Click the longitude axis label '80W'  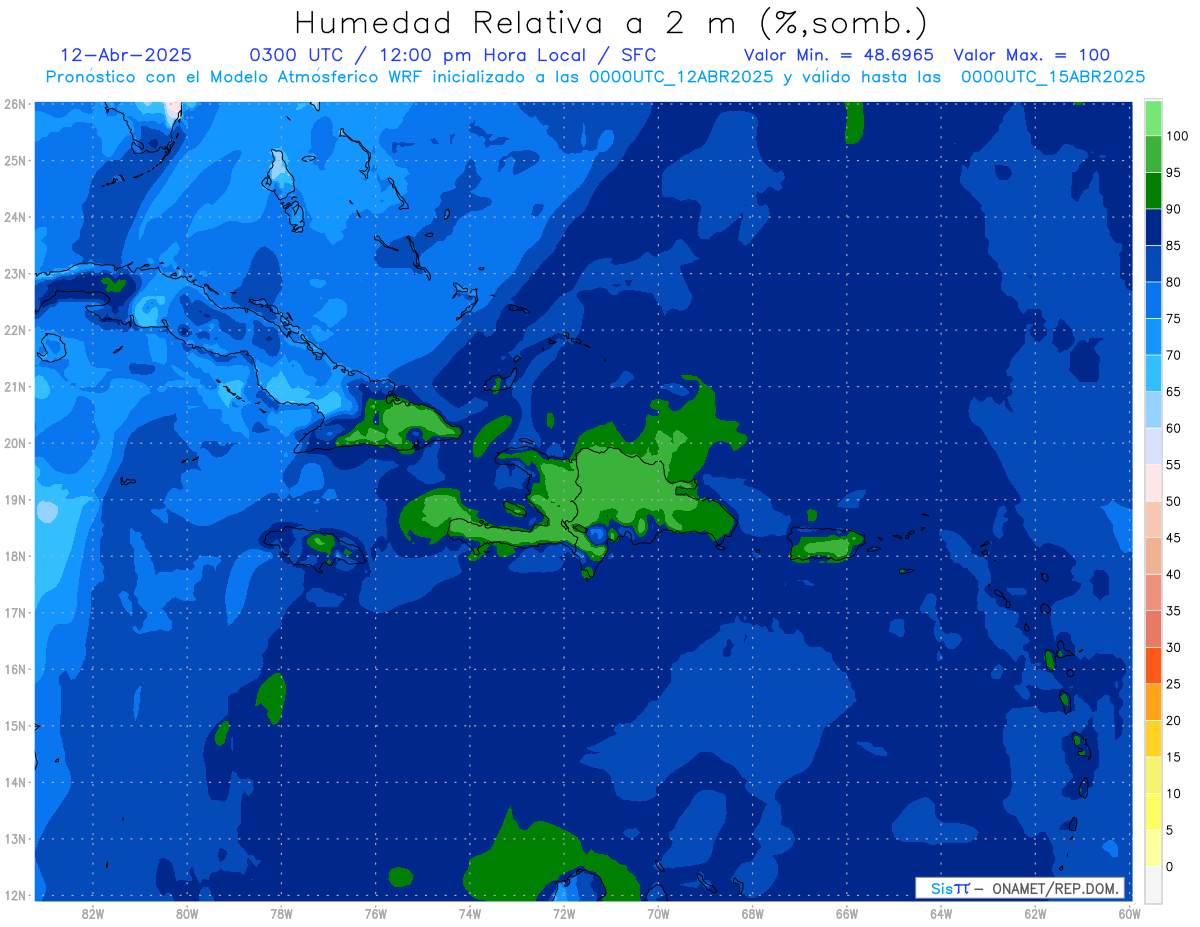click(x=187, y=913)
